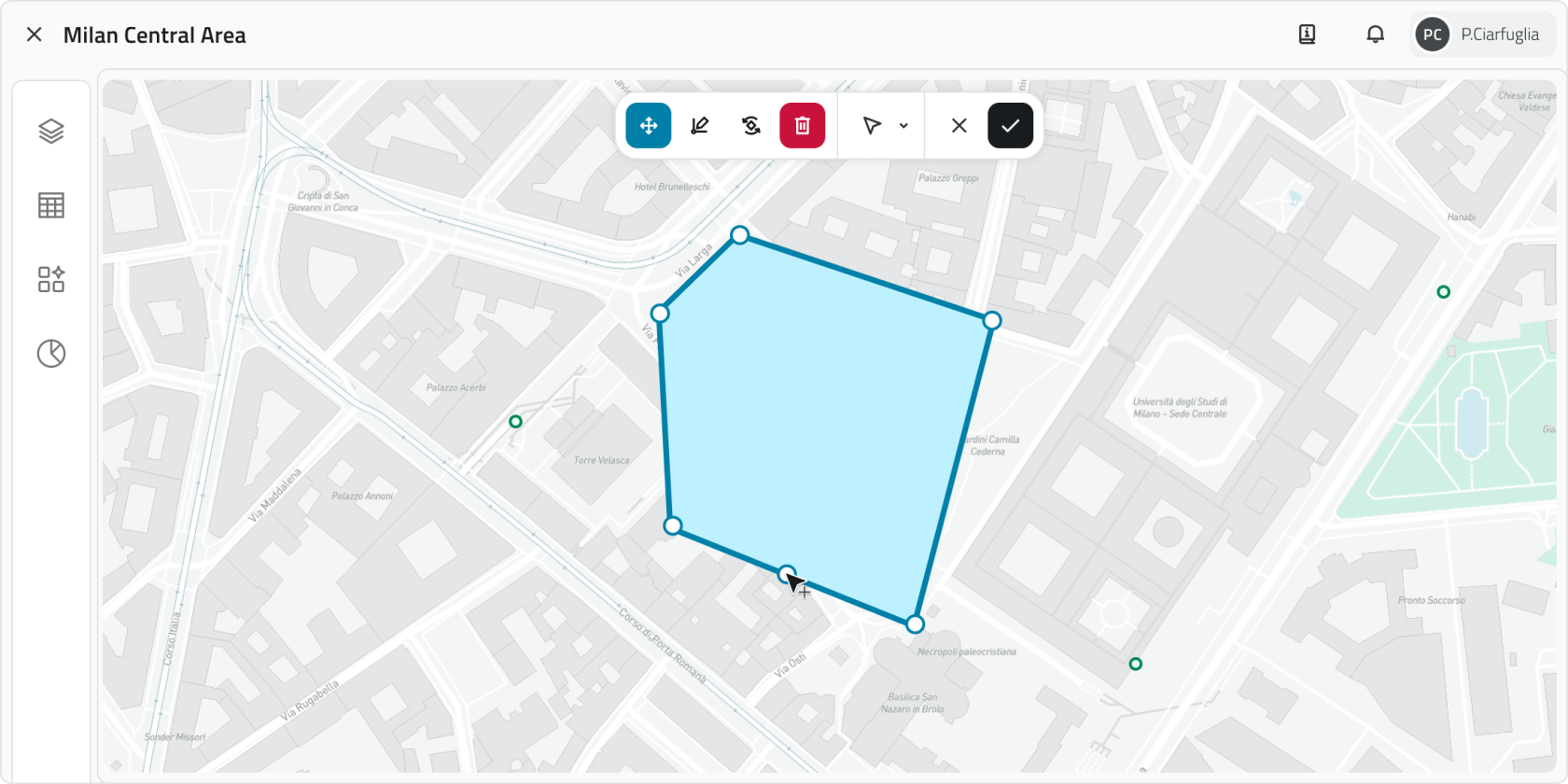Open the pie chart analytics panel
This screenshot has width=1568, height=784.
[51, 354]
